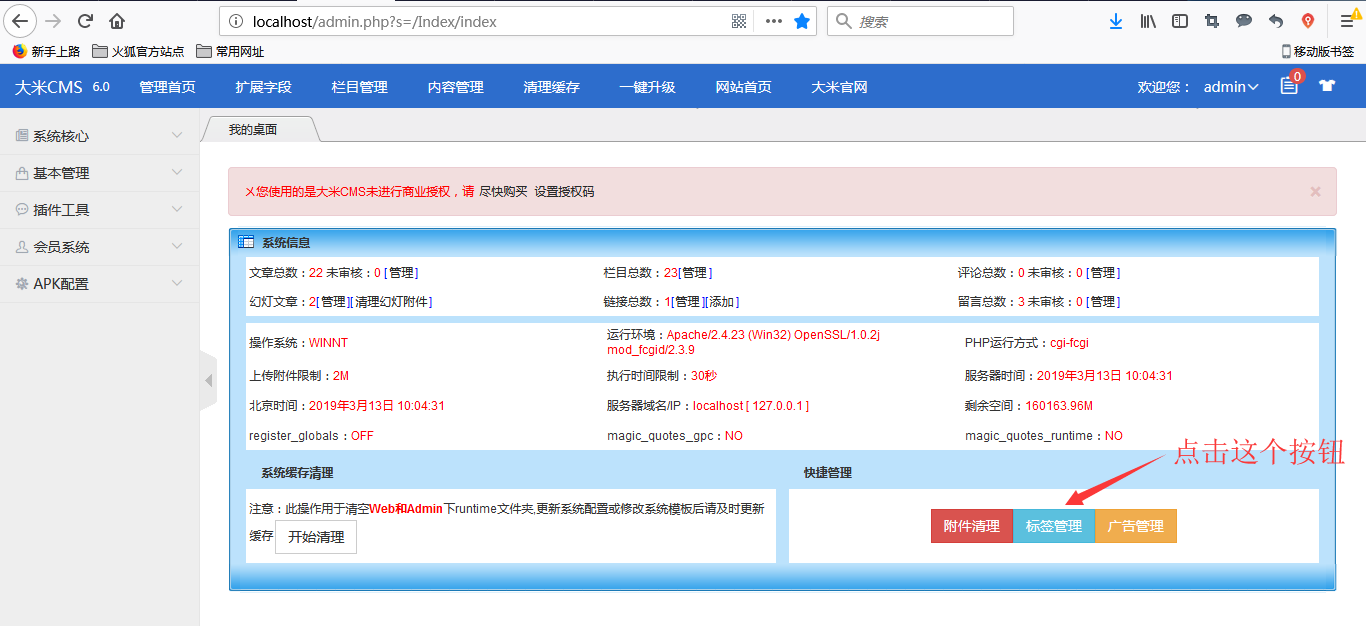
Task: Open the library bookshelf icon
Action: tap(1148, 21)
